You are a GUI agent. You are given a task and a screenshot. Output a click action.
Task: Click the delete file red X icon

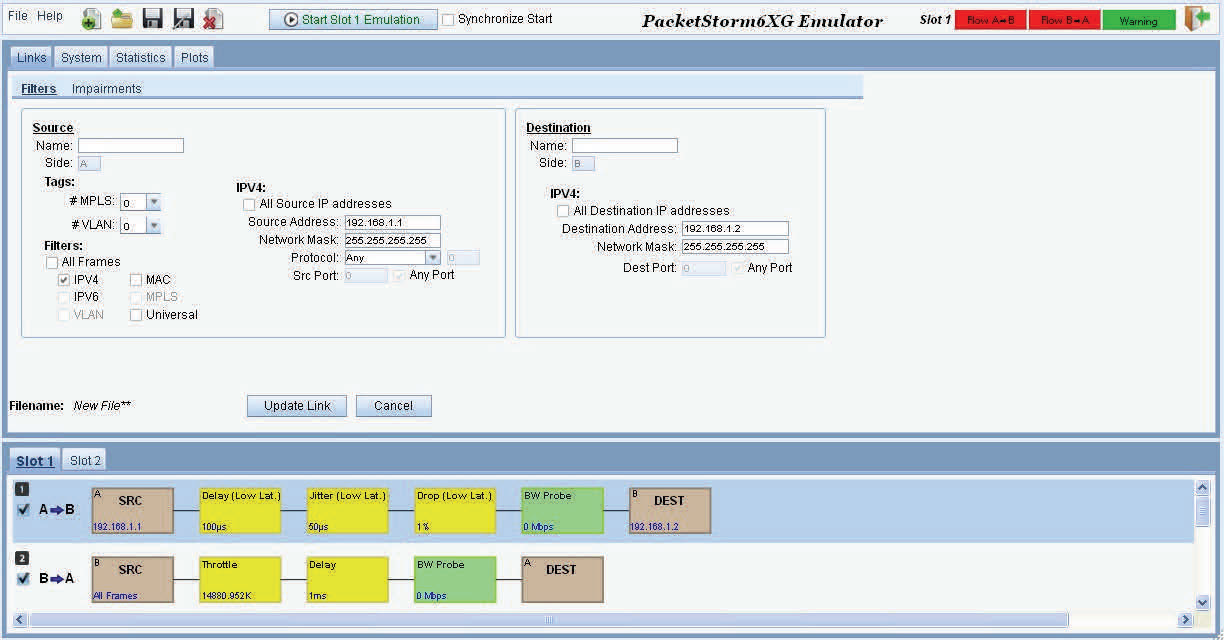point(213,19)
